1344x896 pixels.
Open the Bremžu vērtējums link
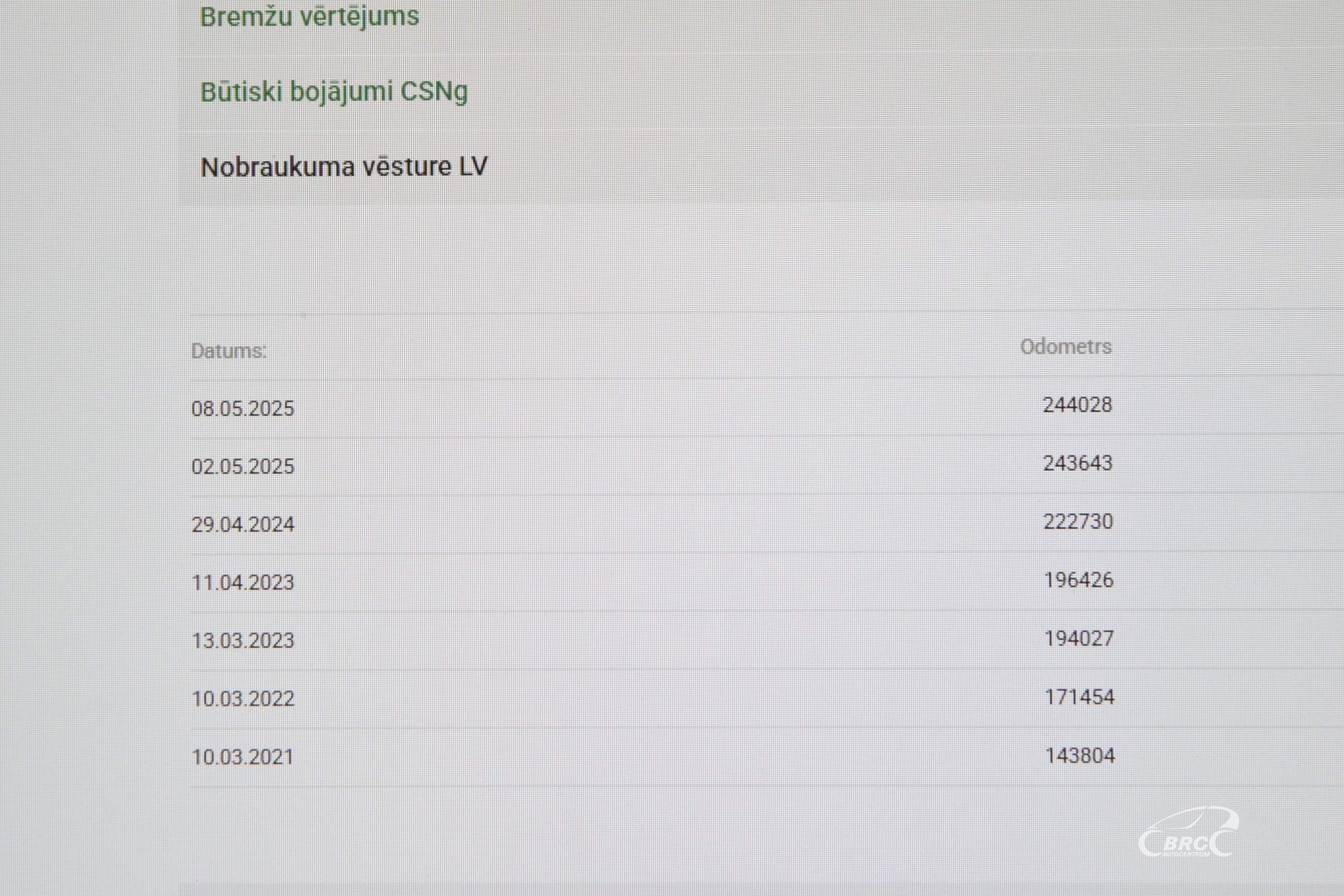pyautogui.click(x=309, y=17)
